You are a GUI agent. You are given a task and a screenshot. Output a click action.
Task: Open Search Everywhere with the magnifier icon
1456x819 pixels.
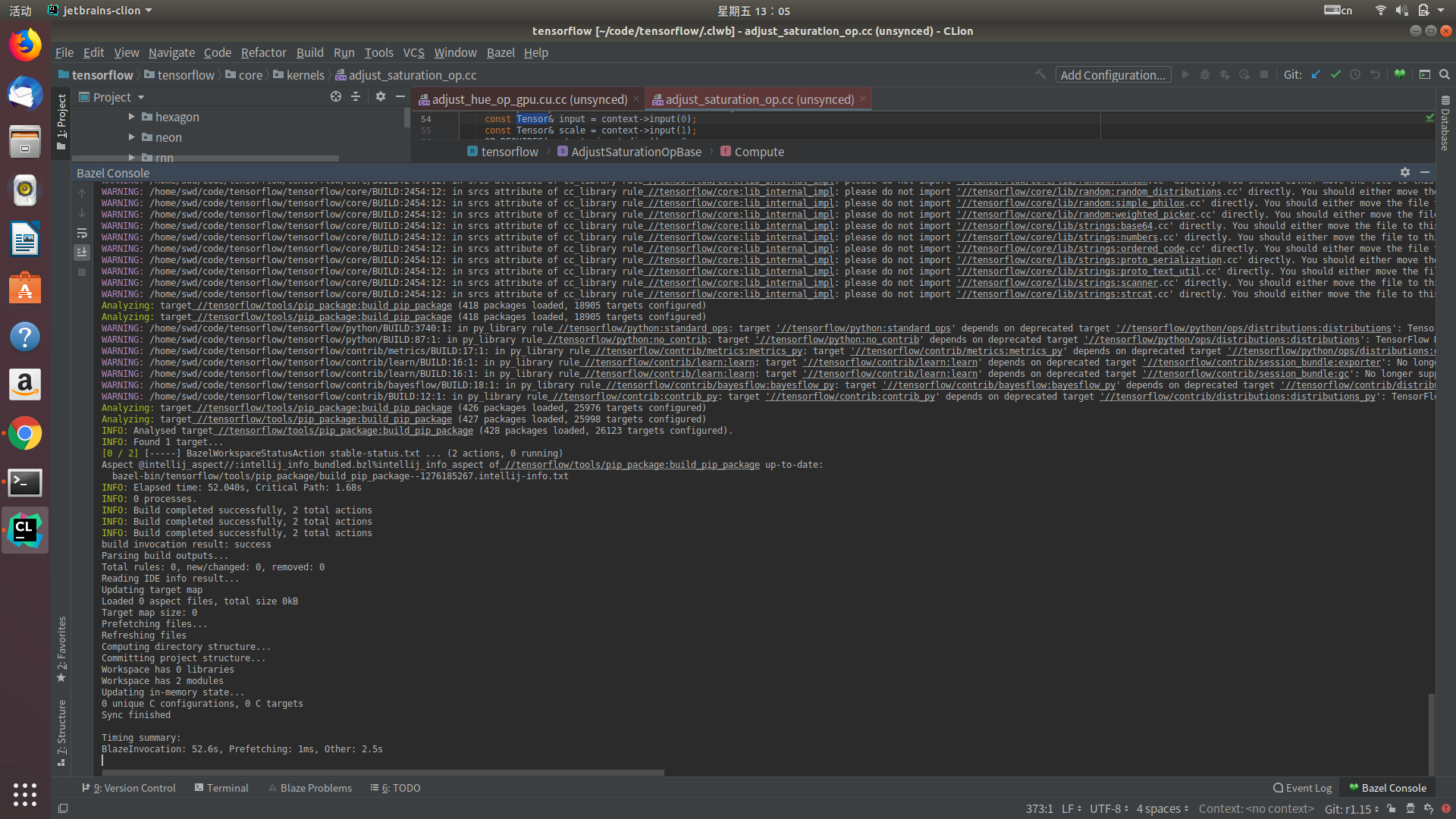[x=1445, y=75]
